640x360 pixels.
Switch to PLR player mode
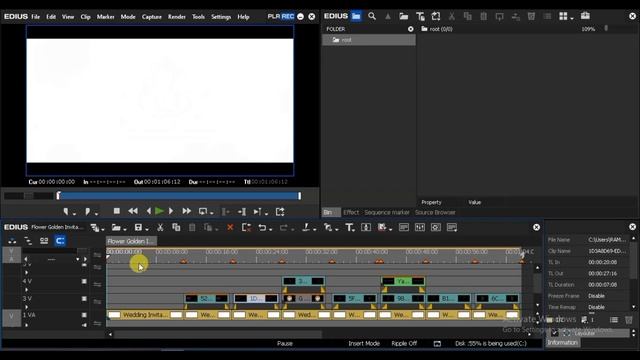[274, 16]
